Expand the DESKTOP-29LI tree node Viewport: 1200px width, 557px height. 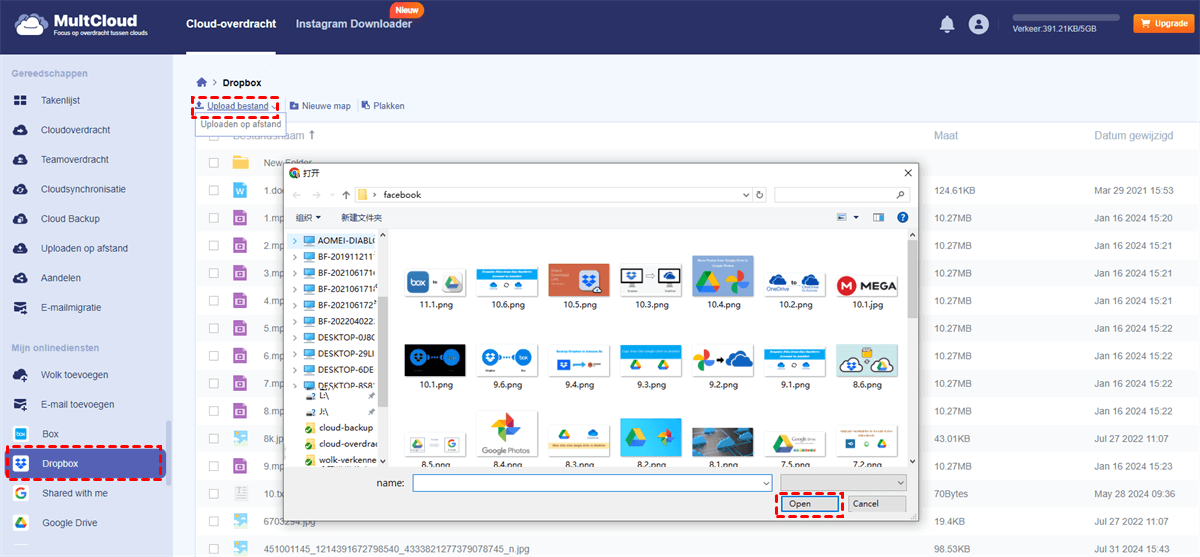pyautogui.click(x=294, y=354)
